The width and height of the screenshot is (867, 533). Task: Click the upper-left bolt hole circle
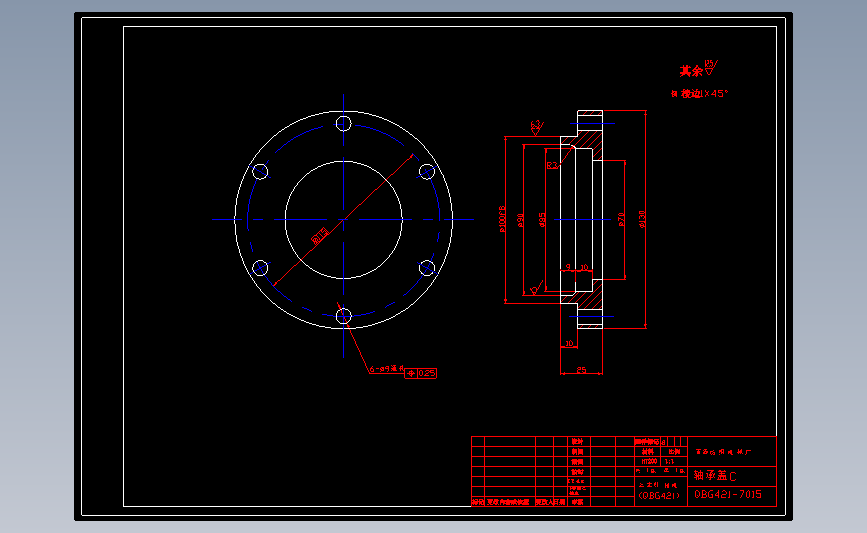click(x=260, y=171)
